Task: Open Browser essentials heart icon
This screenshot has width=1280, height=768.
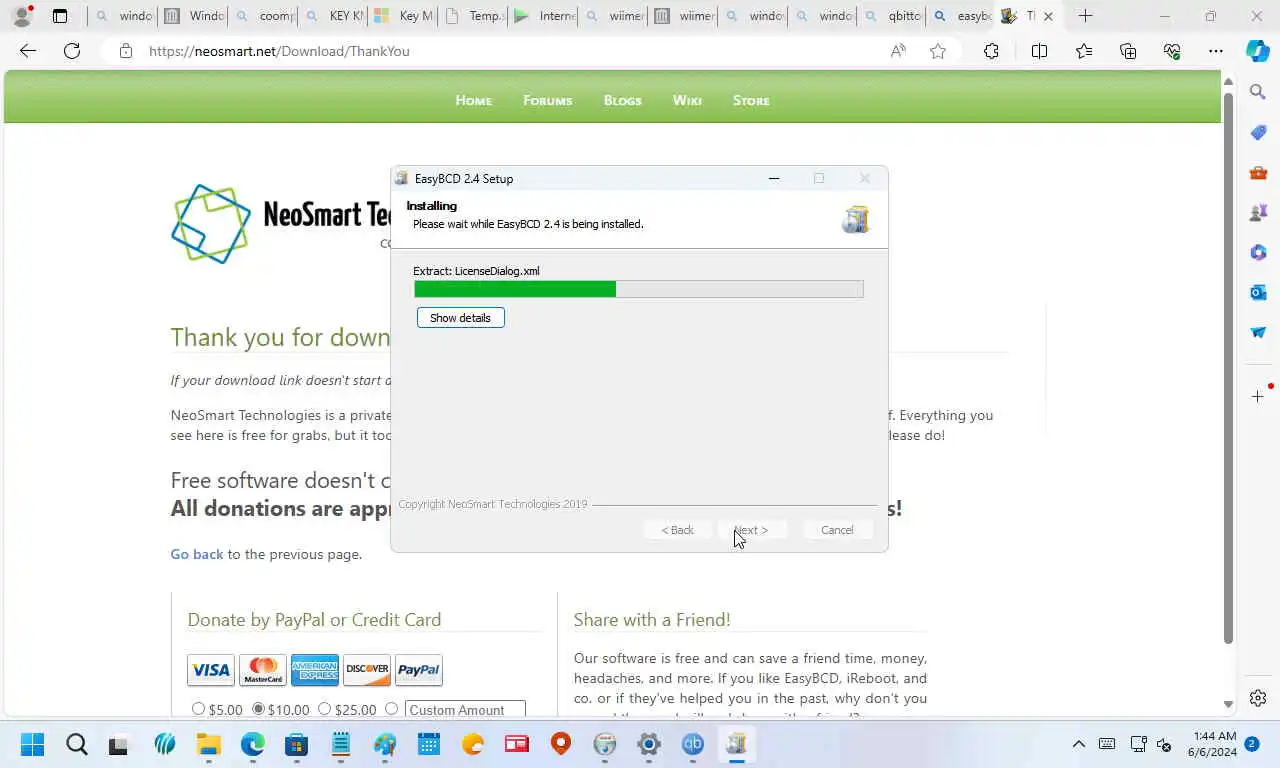Action: click(1172, 51)
